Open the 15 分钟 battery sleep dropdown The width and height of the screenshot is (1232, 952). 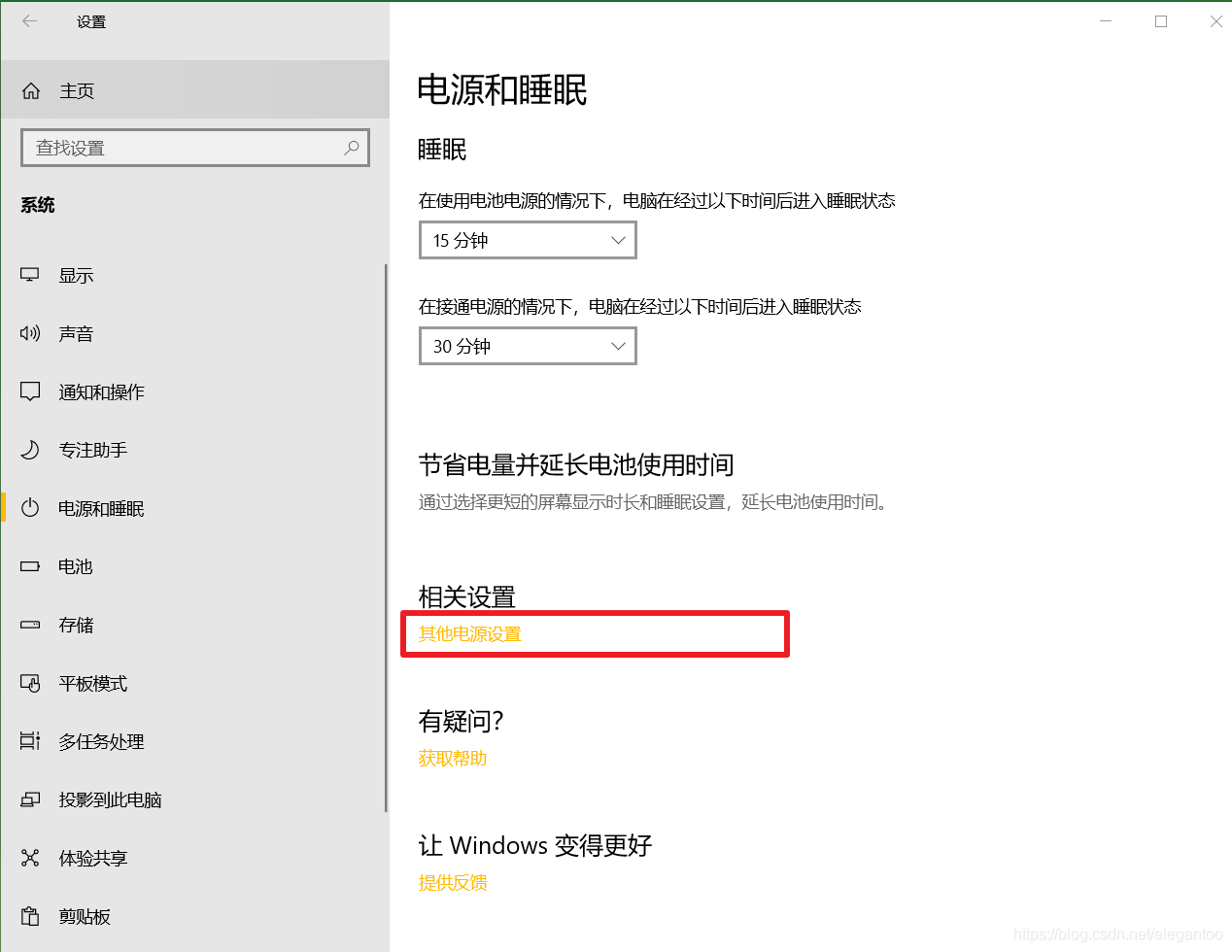pyautogui.click(x=528, y=240)
